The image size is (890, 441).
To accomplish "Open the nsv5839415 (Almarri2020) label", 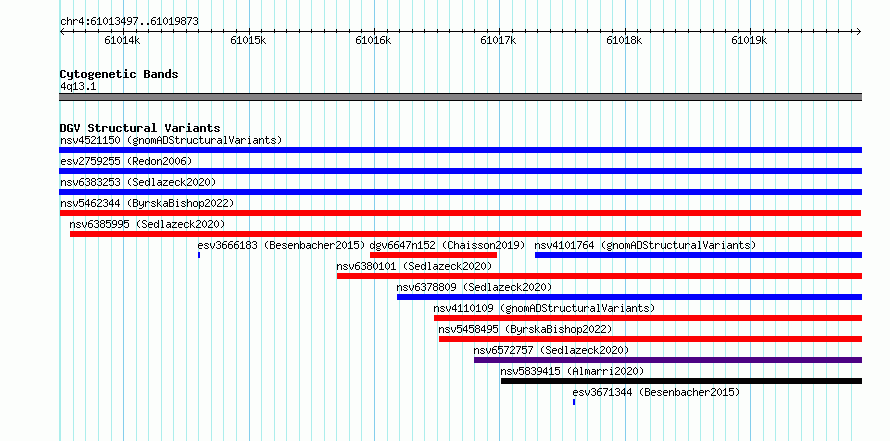I will coord(572,371).
